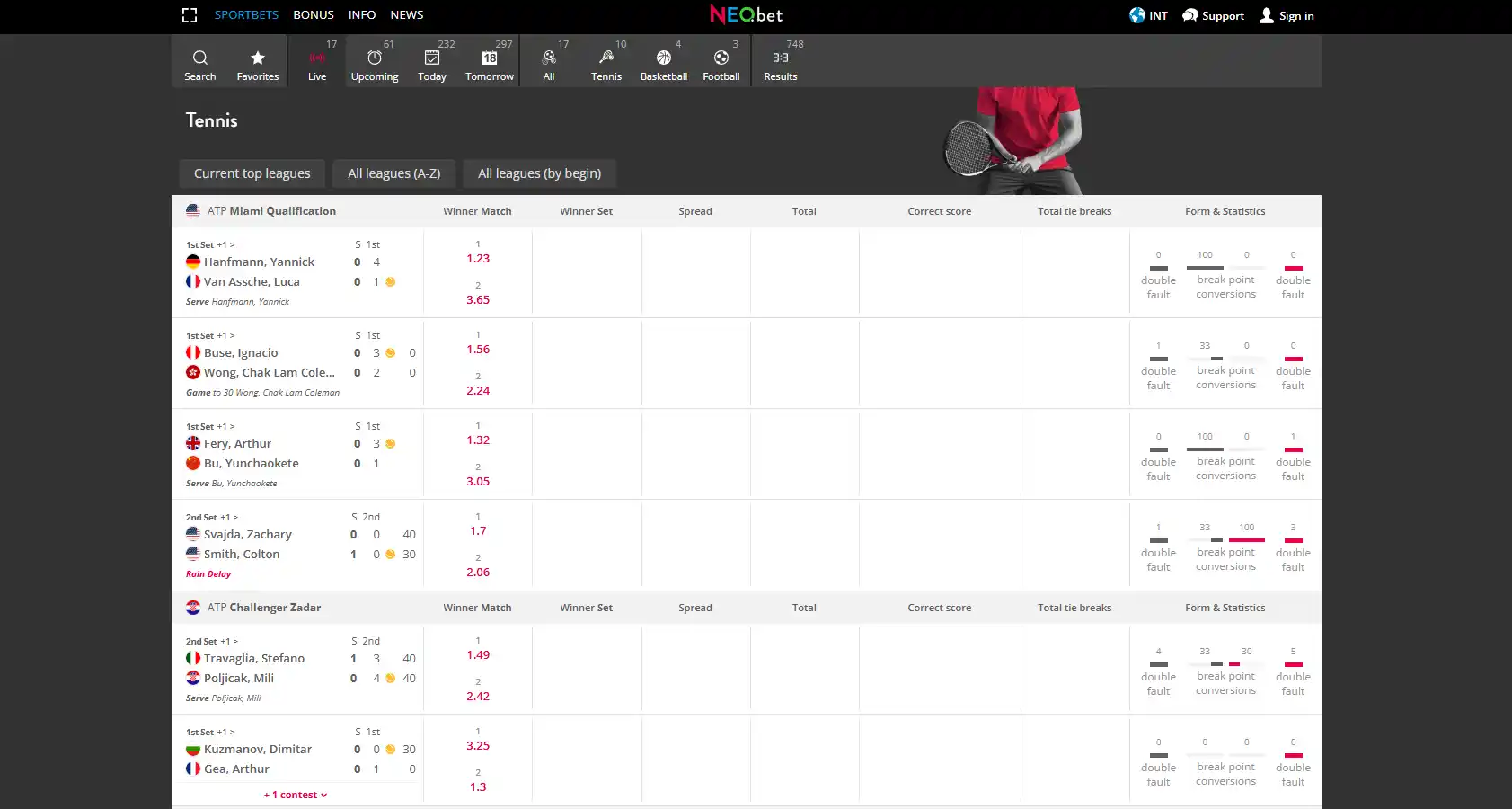
Task: Switch to All leagues (by begin) tab
Action: (x=540, y=173)
